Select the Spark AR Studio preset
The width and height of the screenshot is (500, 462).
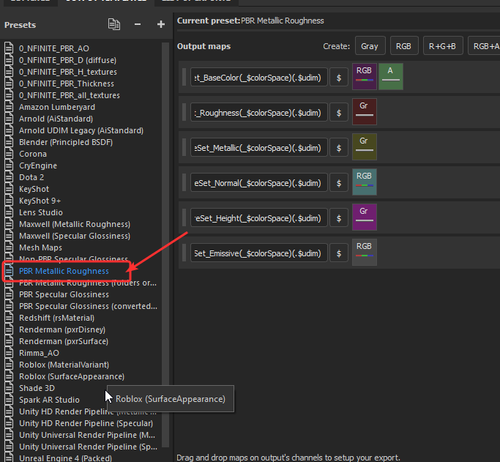(49, 400)
